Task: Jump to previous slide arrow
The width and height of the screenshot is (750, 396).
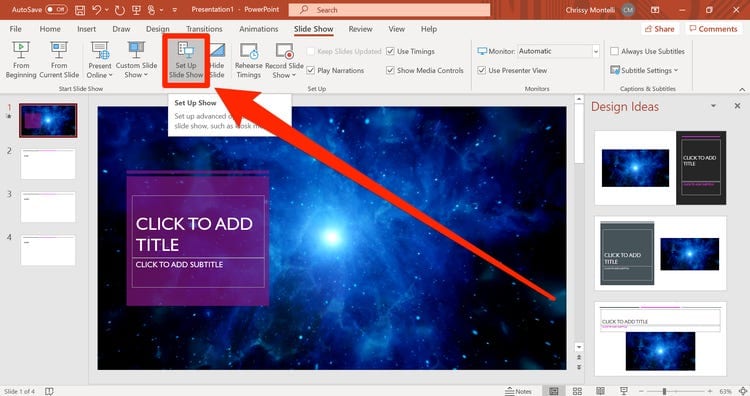Action: click(579, 357)
